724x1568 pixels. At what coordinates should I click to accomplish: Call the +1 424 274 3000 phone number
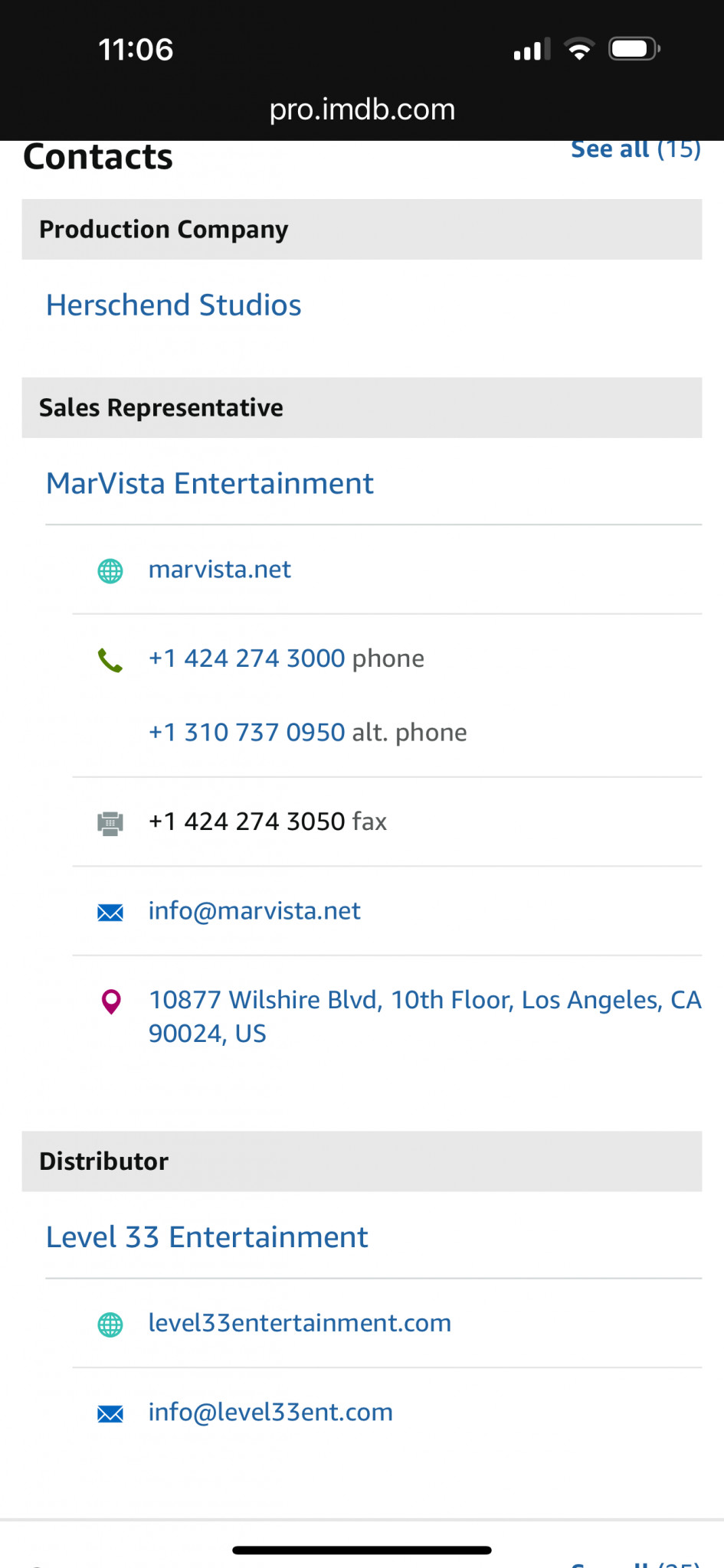(x=247, y=658)
